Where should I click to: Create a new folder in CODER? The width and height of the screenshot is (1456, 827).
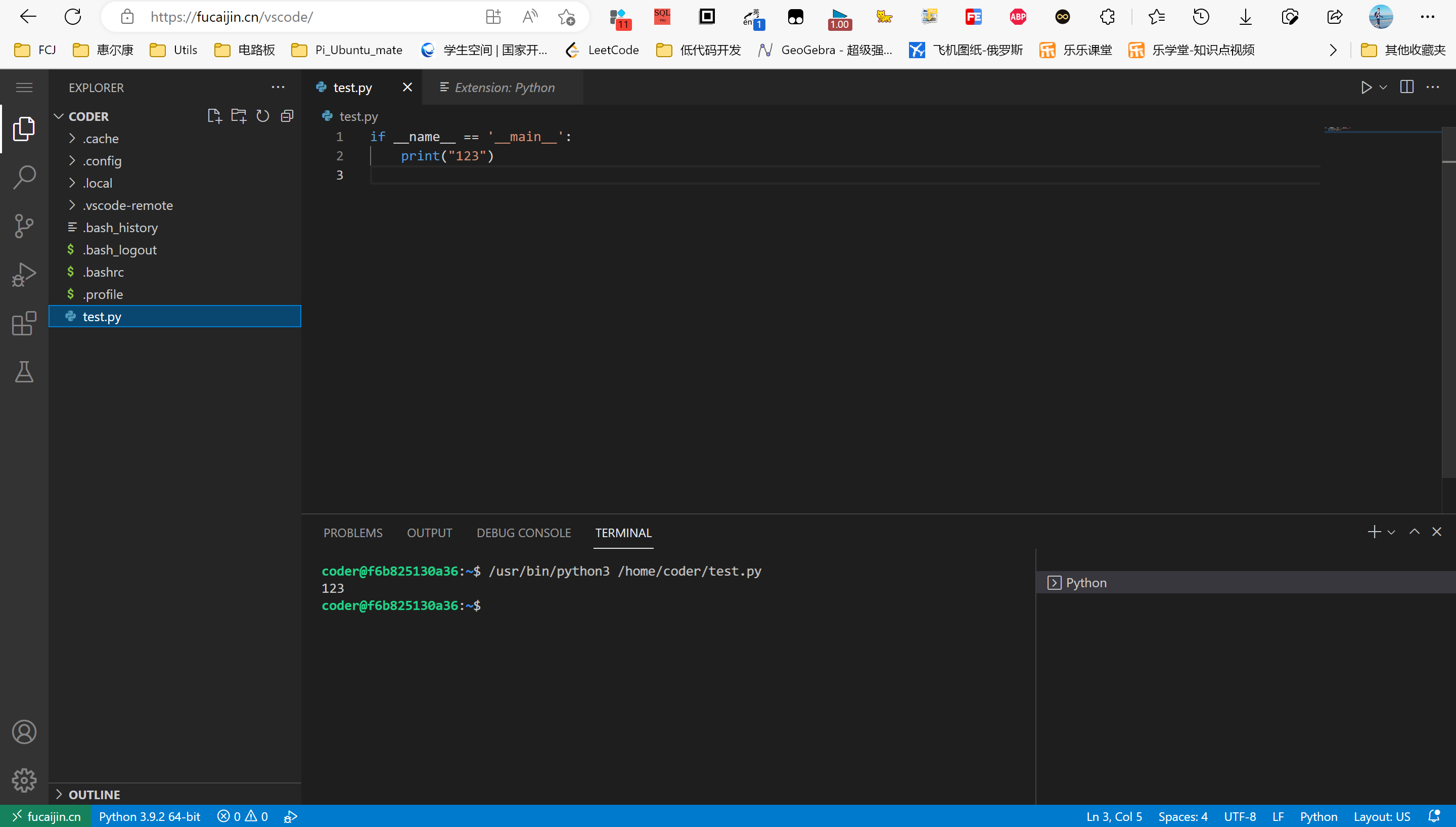(239, 116)
